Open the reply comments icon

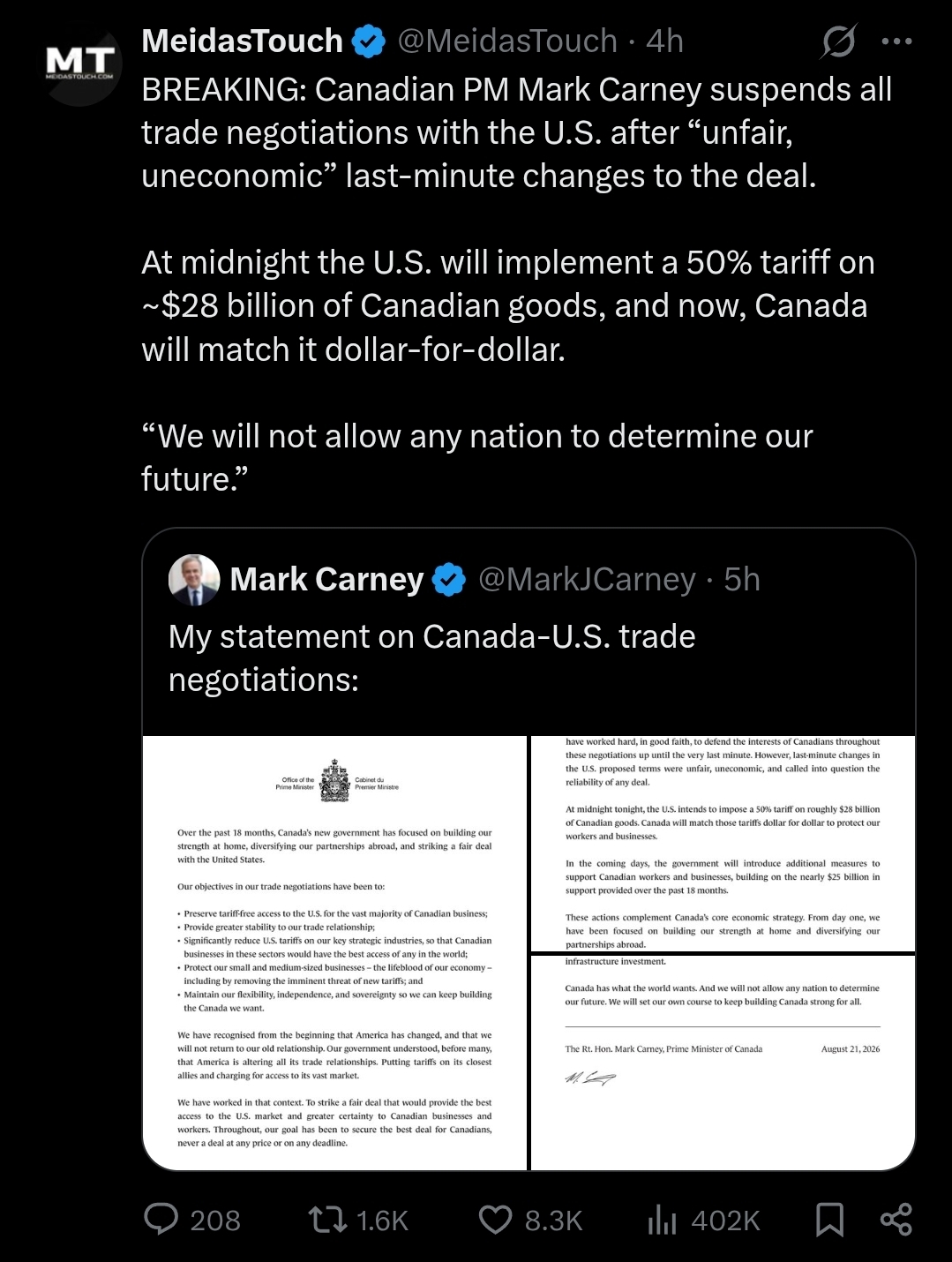[x=161, y=1219]
